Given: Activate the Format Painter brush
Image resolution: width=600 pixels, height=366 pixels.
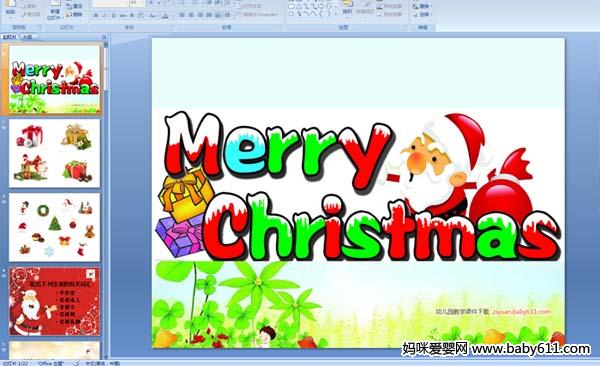Looking at the screenshot, I should pos(31,14).
